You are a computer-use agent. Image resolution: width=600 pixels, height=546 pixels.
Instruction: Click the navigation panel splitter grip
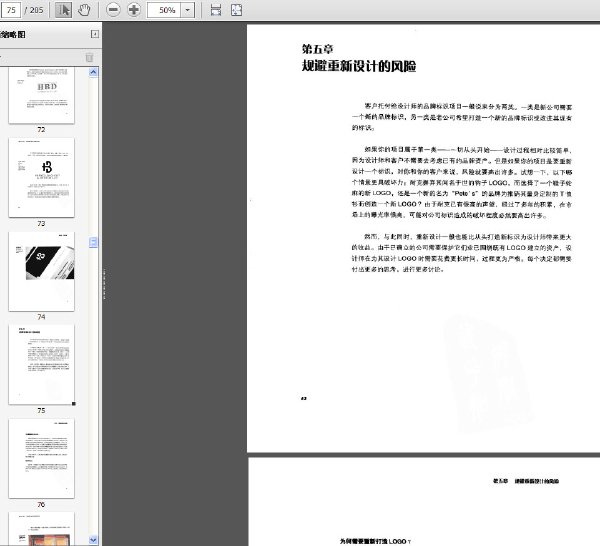pyautogui.click(x=104, y=284)
